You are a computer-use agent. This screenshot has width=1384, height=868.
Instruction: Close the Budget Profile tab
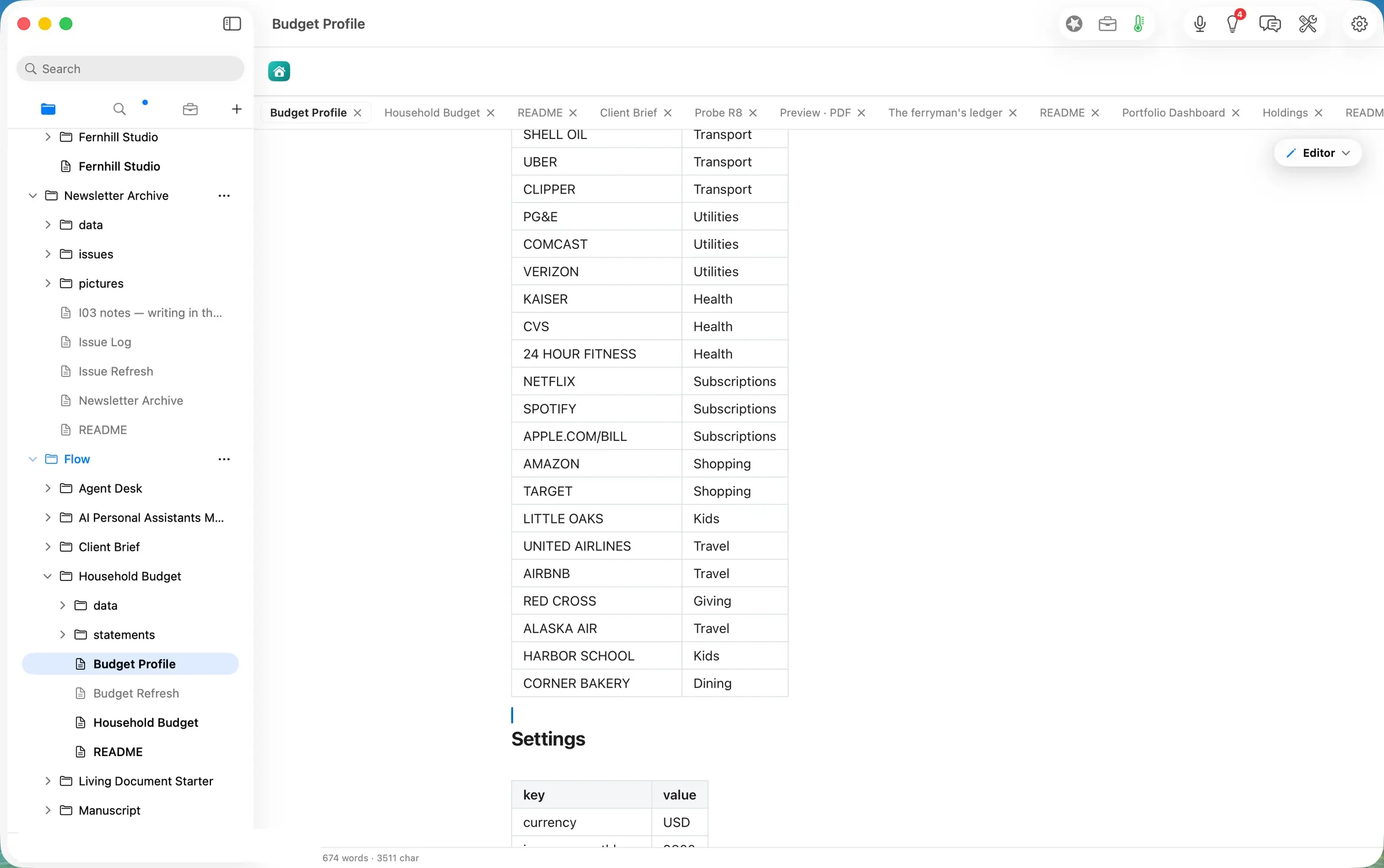coord(358,113)
